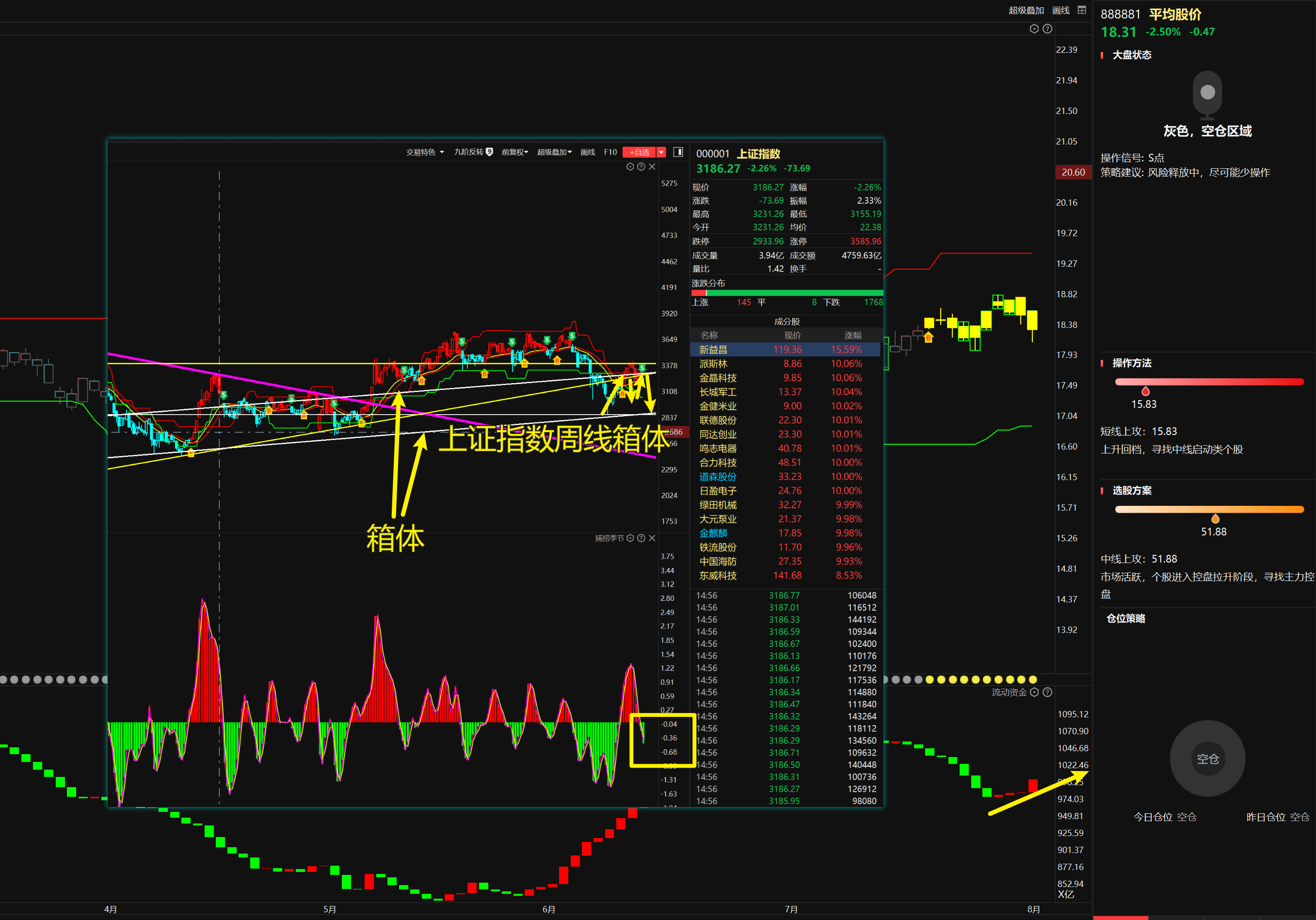Select 鸣志电器 stock row
1316x920 pixels.
[785, 448]
